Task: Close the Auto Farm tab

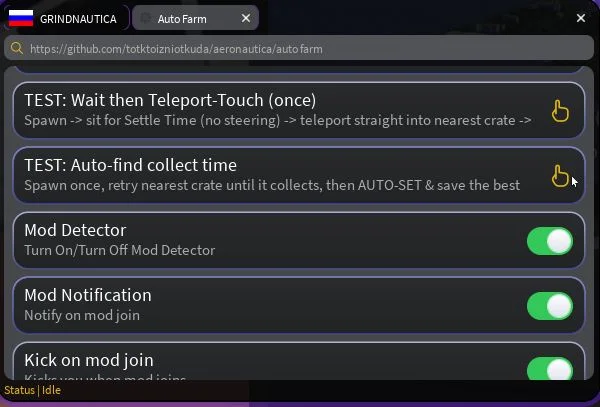Action: tap(246, 18)
